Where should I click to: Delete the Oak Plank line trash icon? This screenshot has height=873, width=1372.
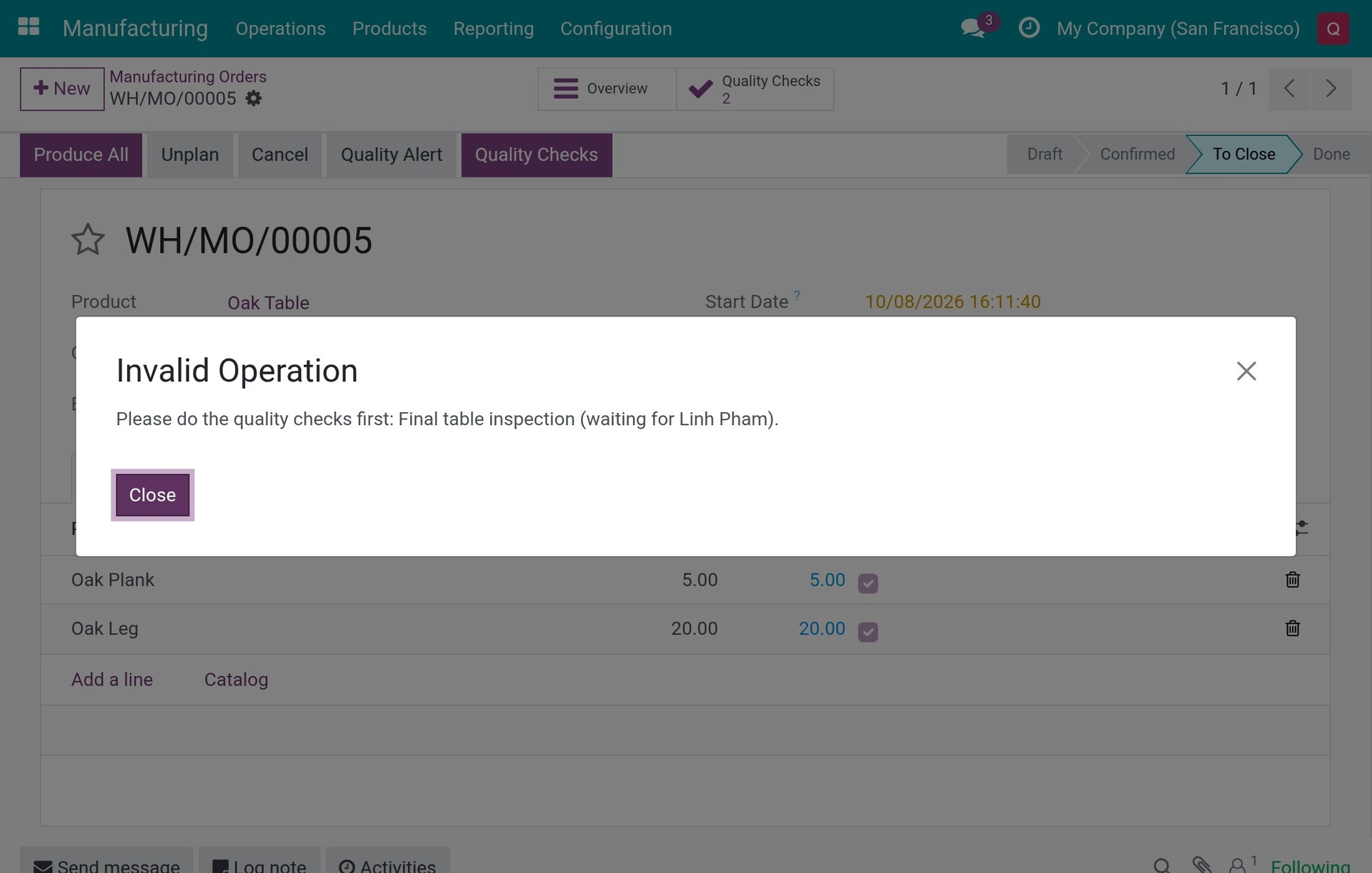(1292, 579)
